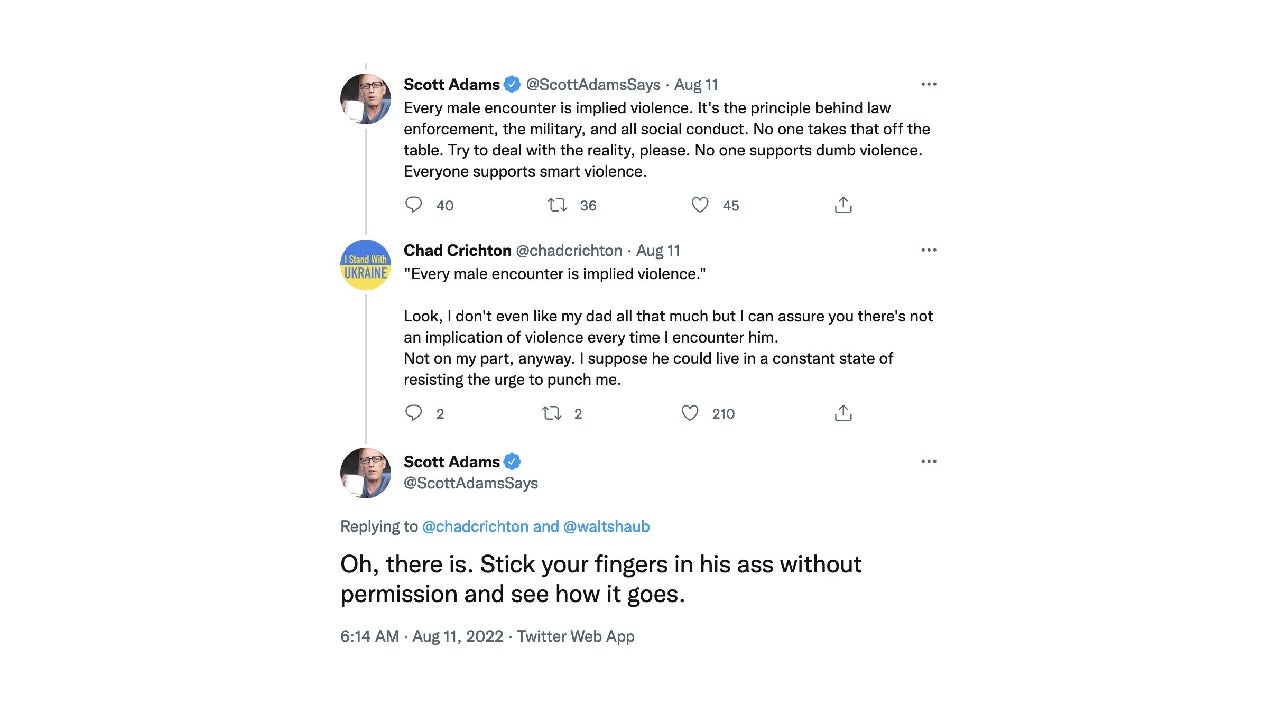
Task: Open @chadcrichton's profile from the replying-to line
Action: pyautogui.click(x=477, y=526)
